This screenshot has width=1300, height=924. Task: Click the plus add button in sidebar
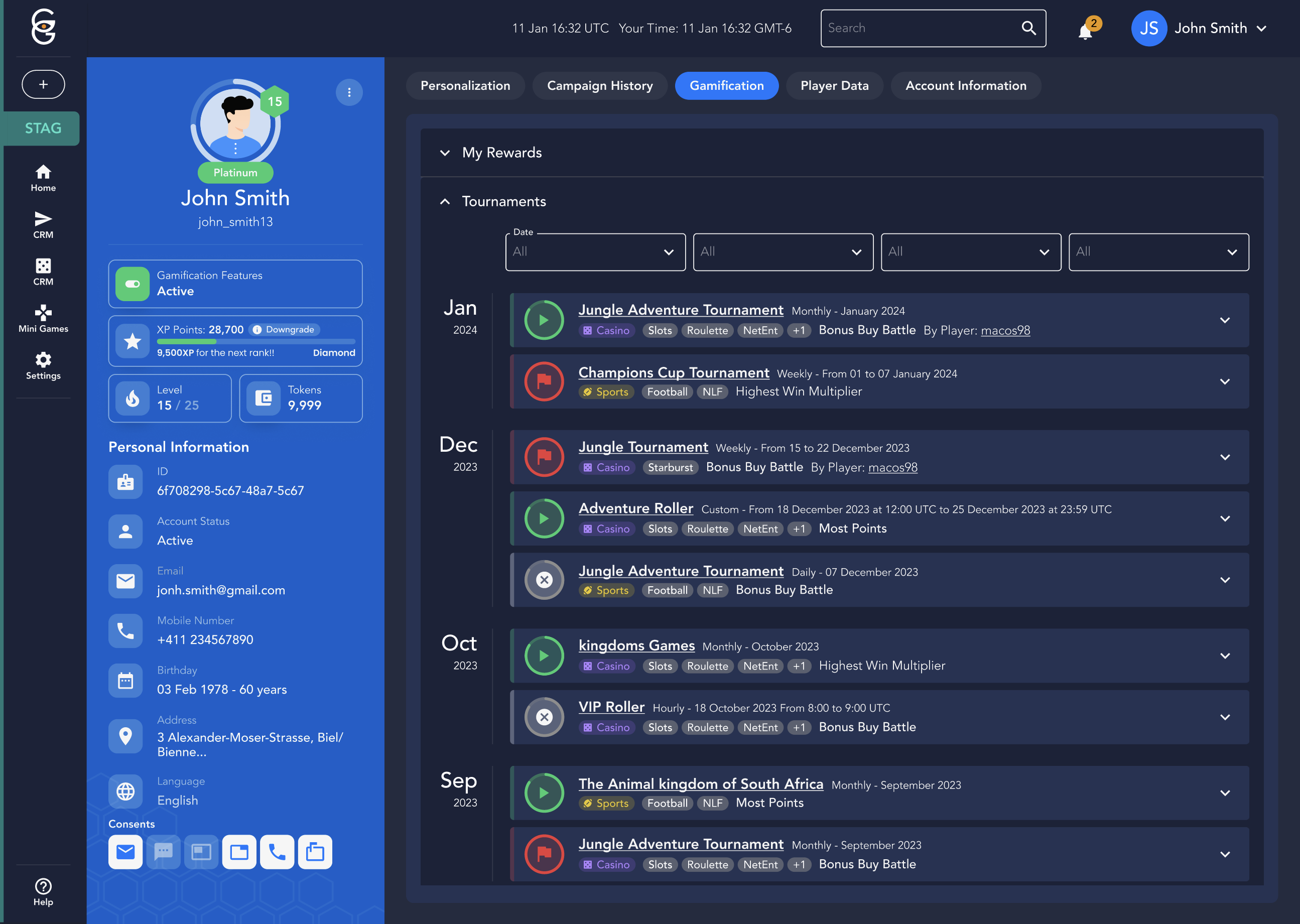click(x=43, y=84)
